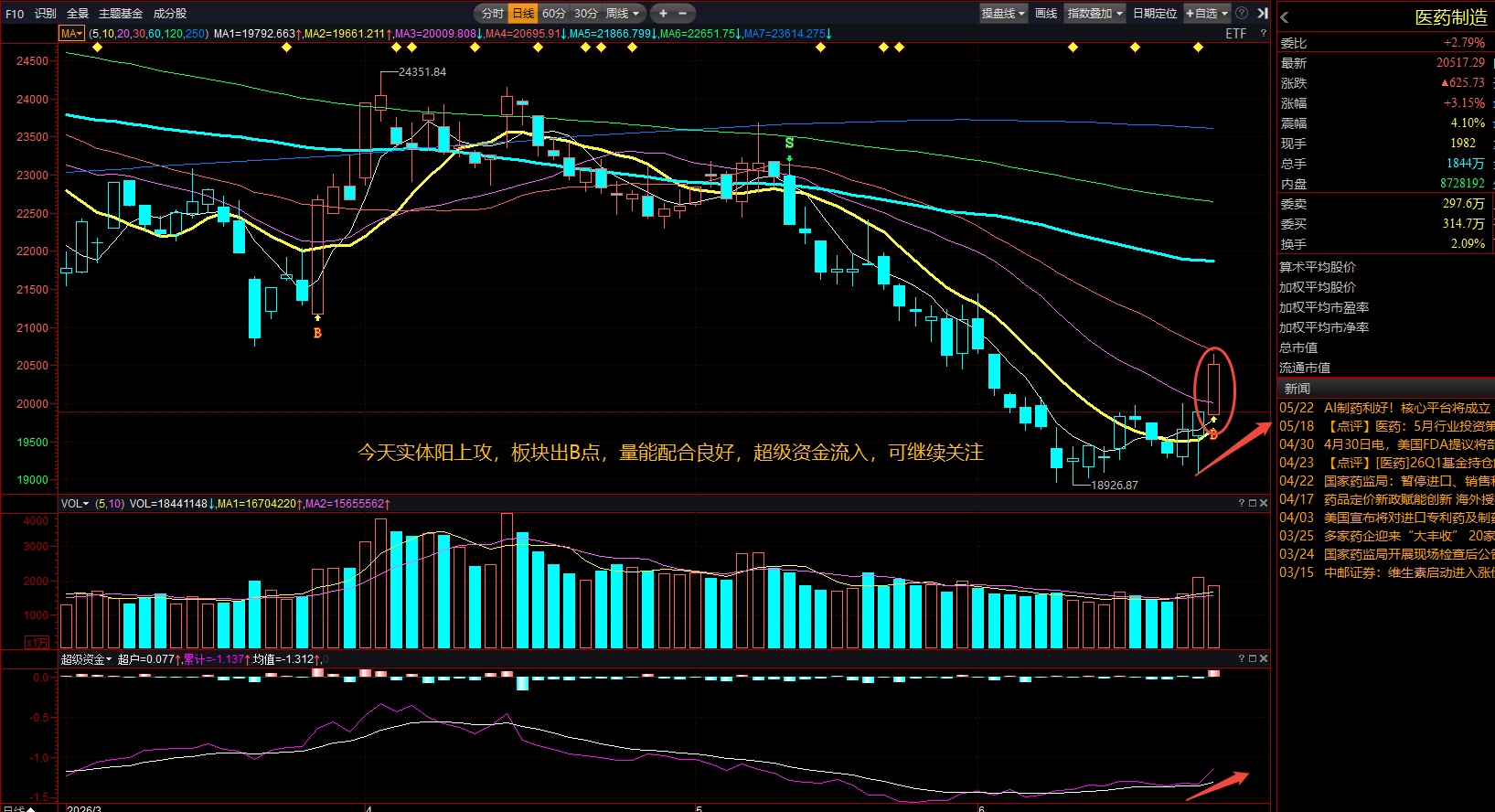
Task: Click the 医药制造 sector title
Action: click(1451, 17)
